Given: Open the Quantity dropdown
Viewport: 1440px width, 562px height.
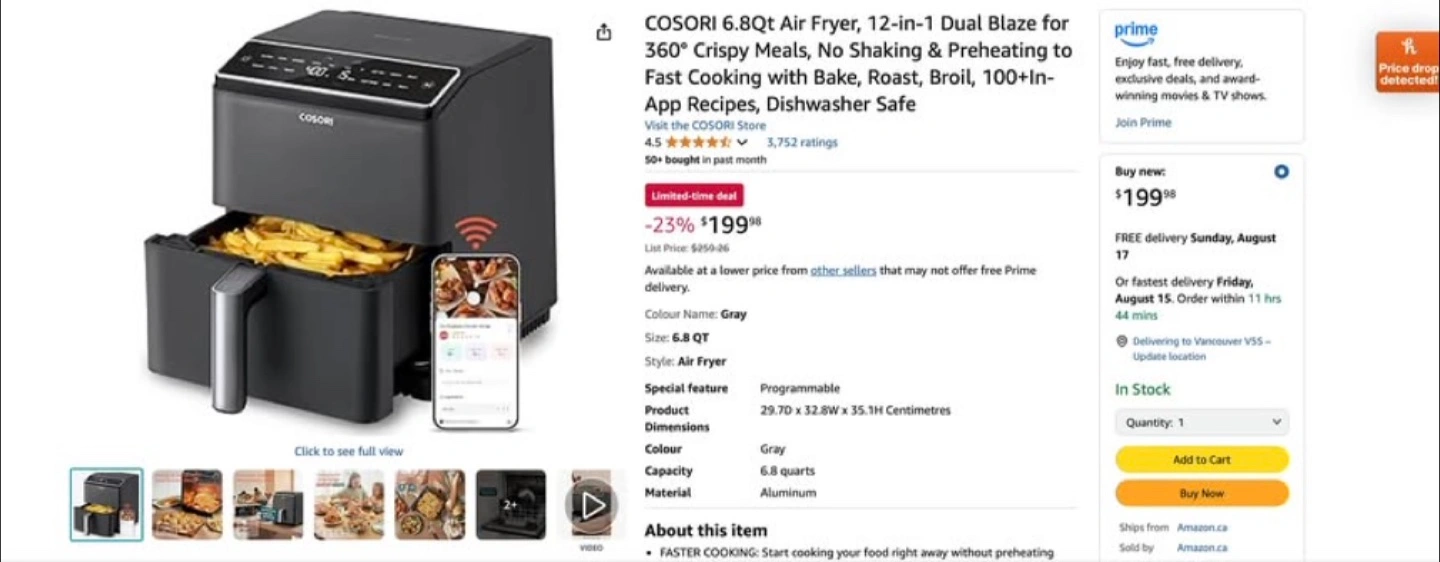Looking at the screenshot, I should point(1202,422).
